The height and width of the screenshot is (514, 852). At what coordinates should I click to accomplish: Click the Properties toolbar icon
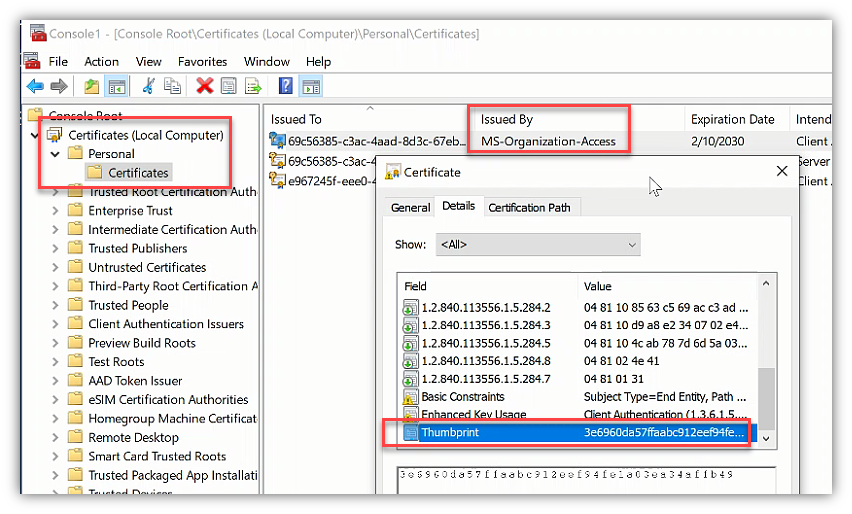229,86
